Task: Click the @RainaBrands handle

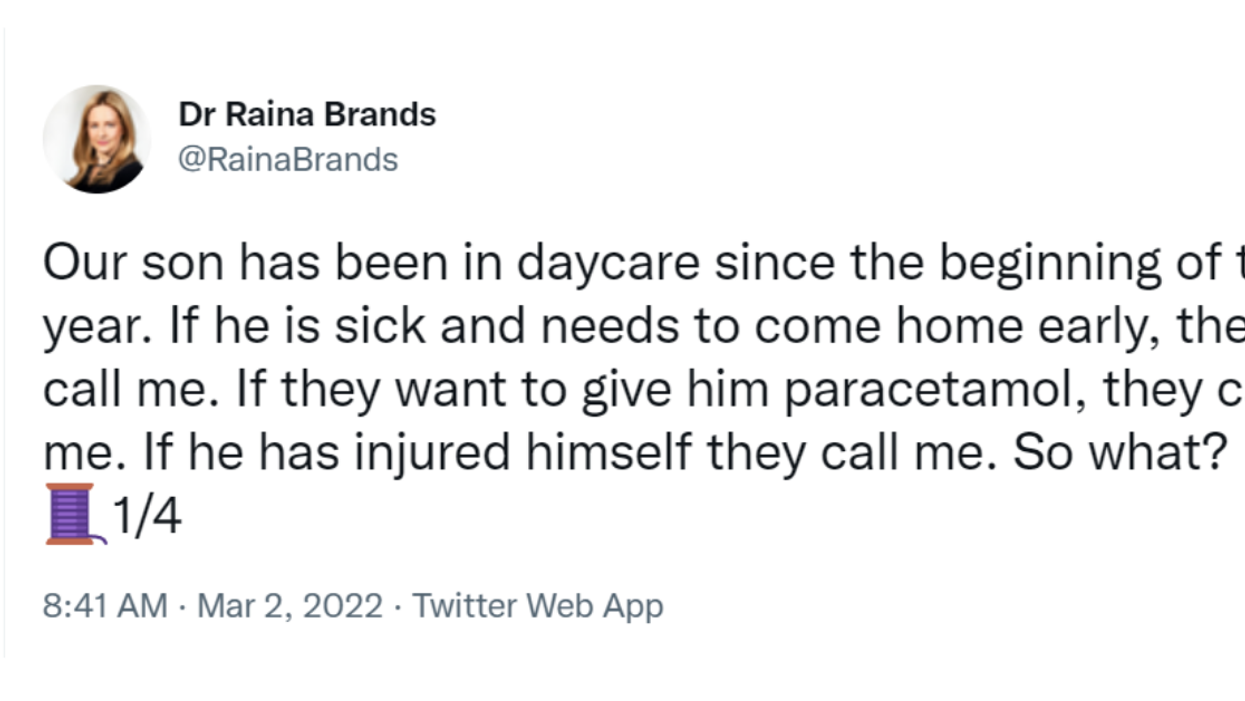Action: pyautogui.click(x=287, y=160)
